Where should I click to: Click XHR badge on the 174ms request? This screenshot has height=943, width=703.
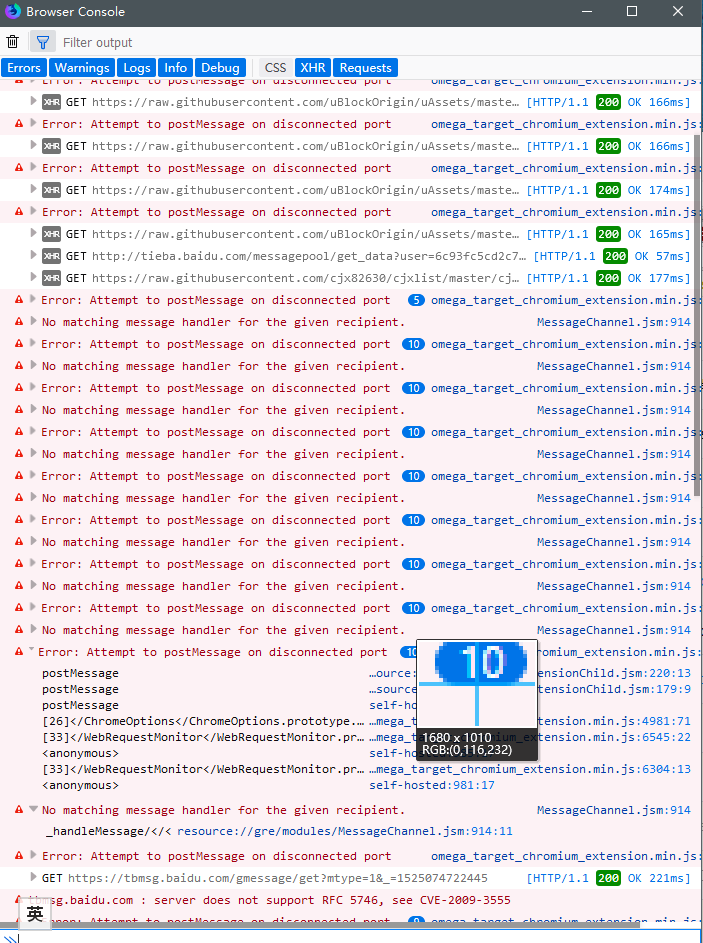point(52,190)
